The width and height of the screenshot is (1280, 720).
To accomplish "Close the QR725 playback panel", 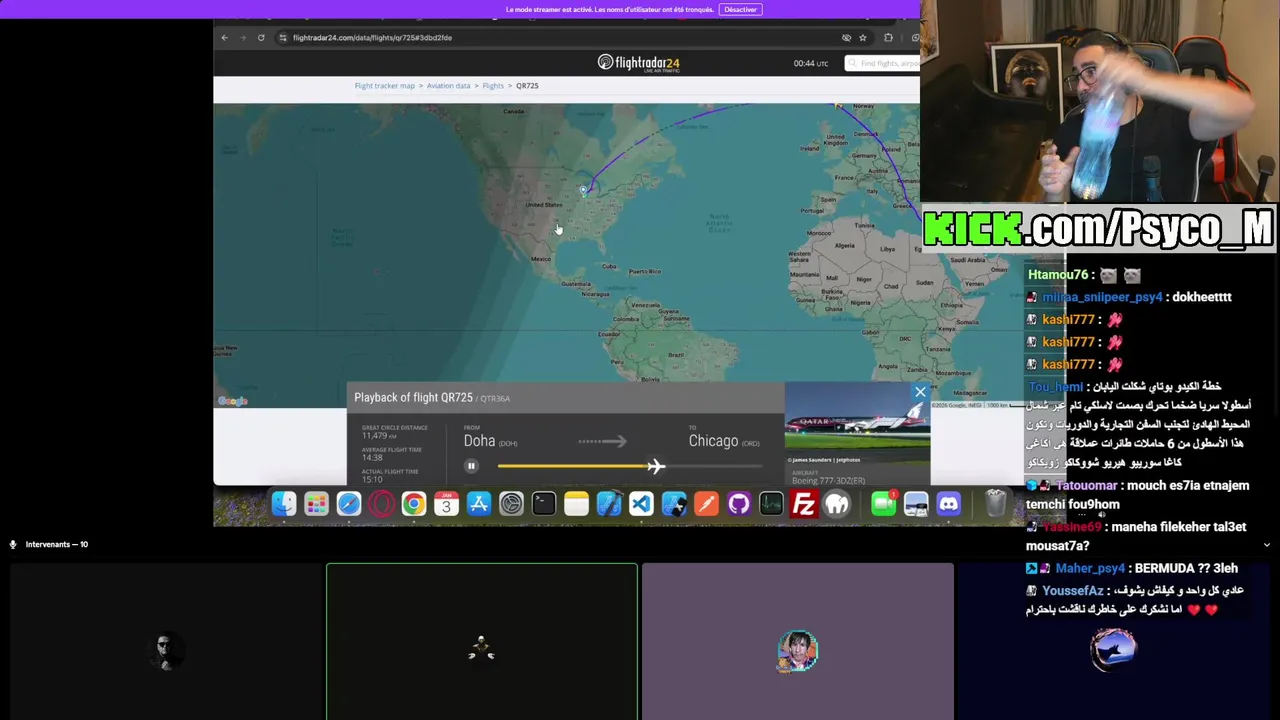I will (920, 392).
